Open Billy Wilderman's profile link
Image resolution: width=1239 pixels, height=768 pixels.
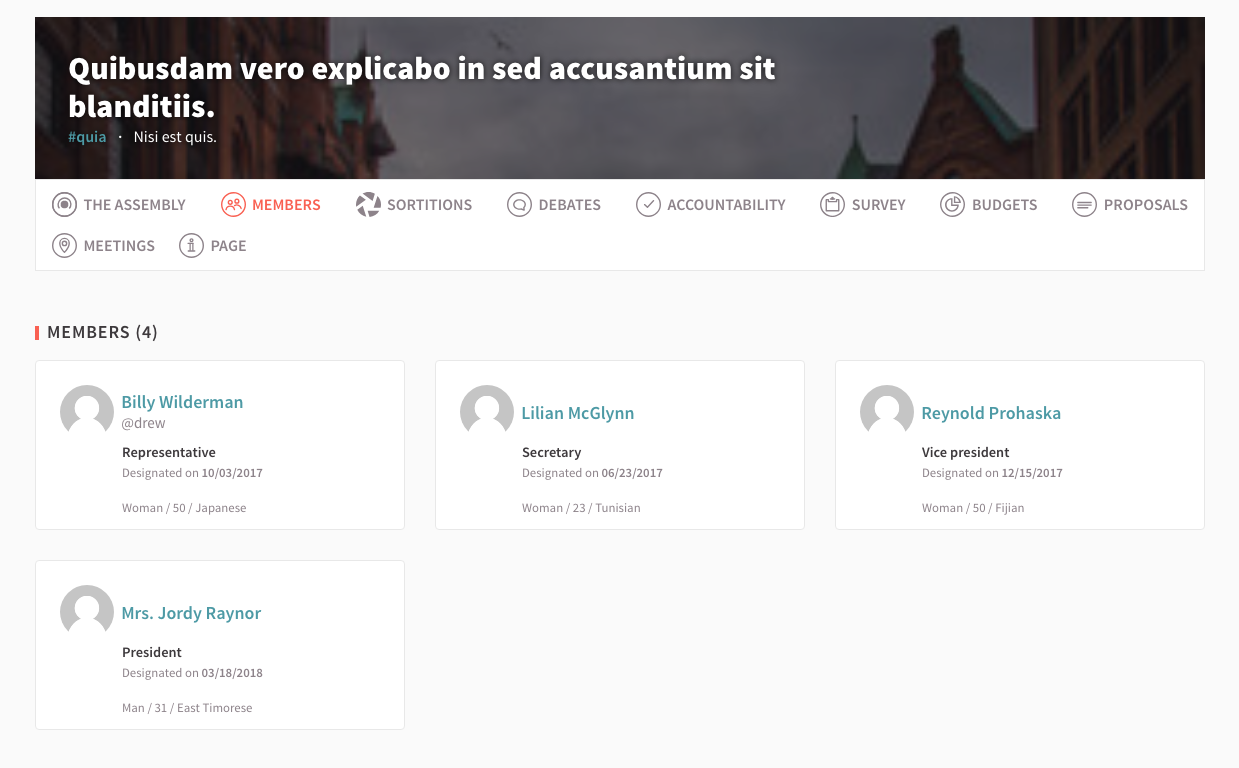(x=182, y=402)
